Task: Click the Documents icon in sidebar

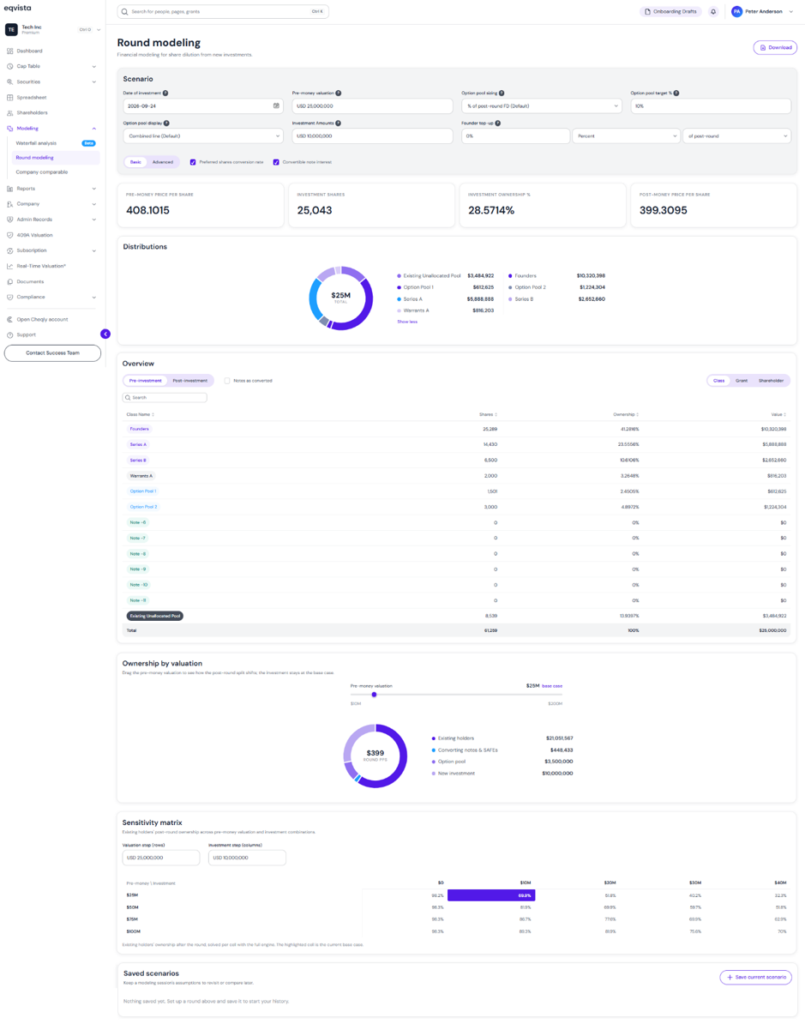Action: point(10,281)
